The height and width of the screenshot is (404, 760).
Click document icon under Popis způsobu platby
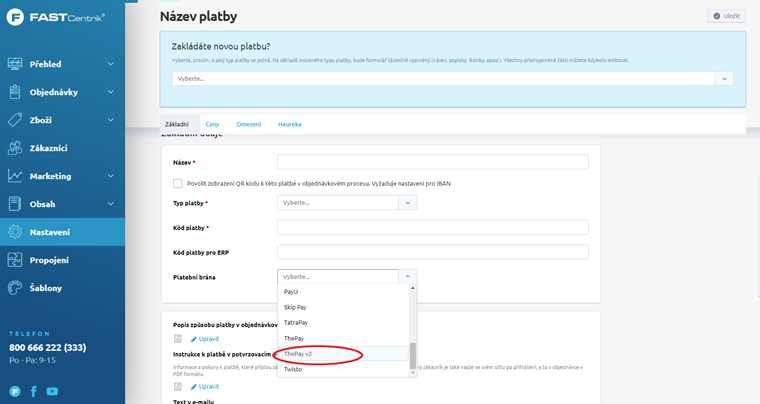click(178, 339)
